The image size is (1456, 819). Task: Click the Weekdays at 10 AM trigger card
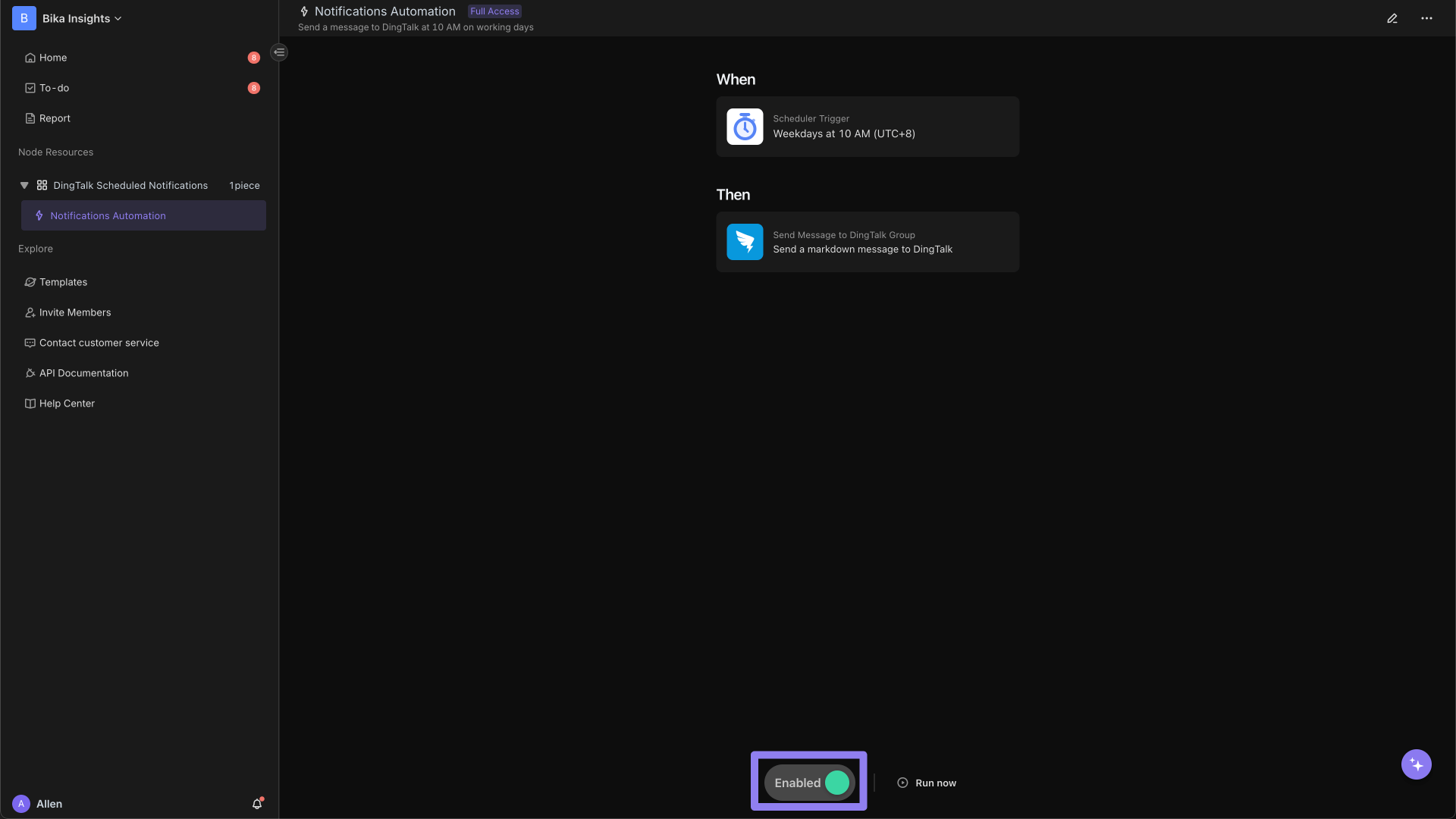click(867, 126)
